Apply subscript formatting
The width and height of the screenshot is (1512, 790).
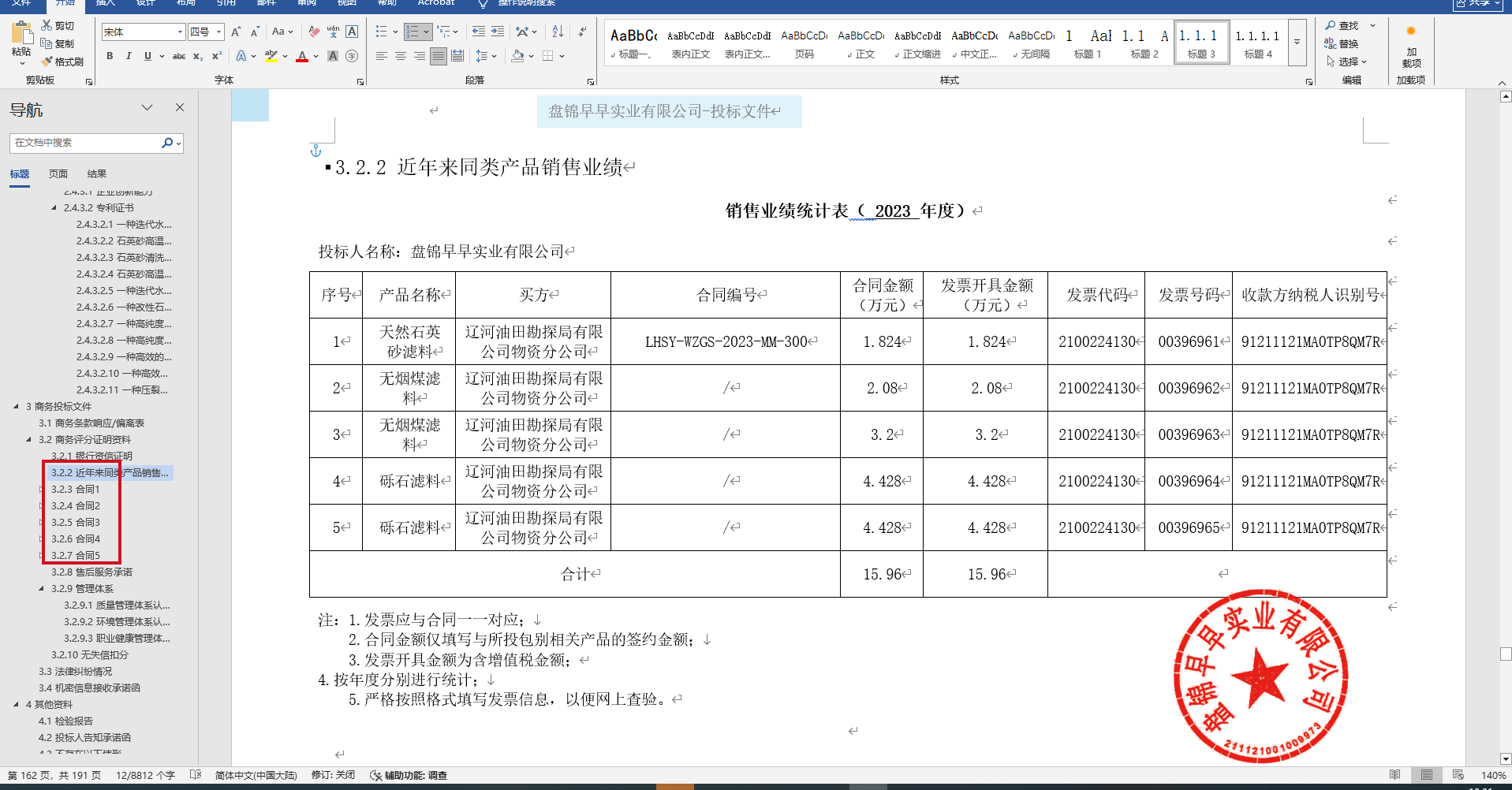coord(198,56)
